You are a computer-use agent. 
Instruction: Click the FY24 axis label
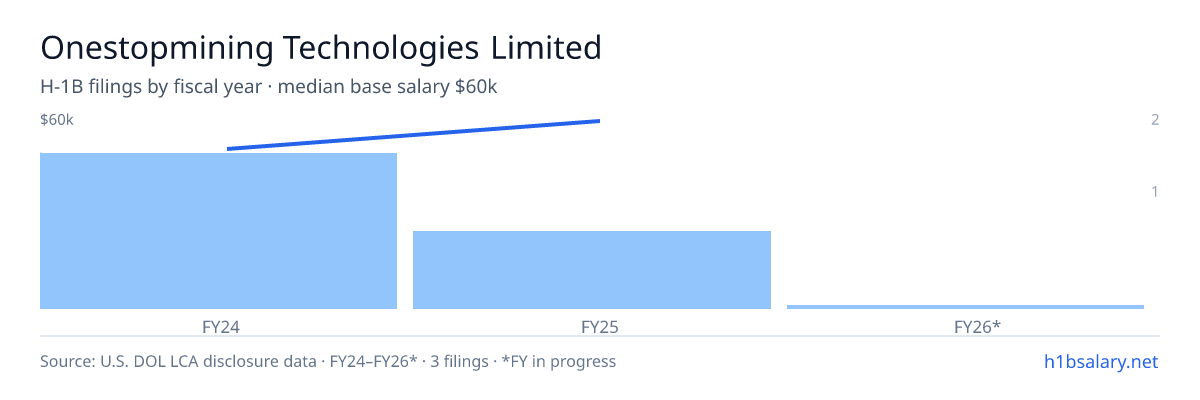click(218, 326)
